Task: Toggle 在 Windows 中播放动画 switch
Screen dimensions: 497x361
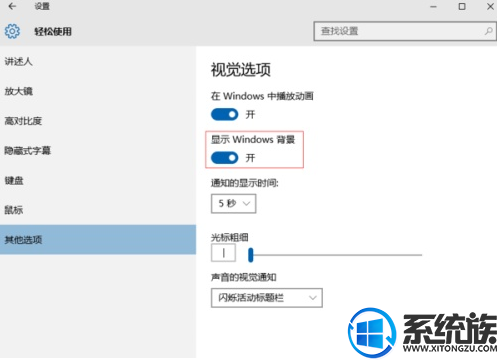Action: point(224,114)
